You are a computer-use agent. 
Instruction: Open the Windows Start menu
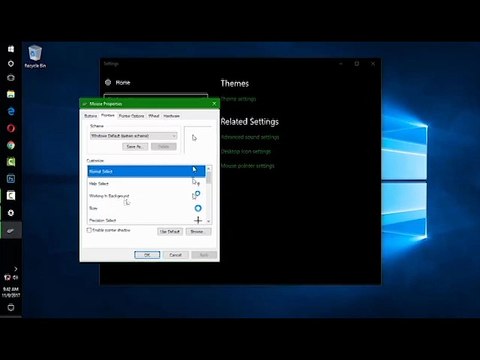coord(11,49)
